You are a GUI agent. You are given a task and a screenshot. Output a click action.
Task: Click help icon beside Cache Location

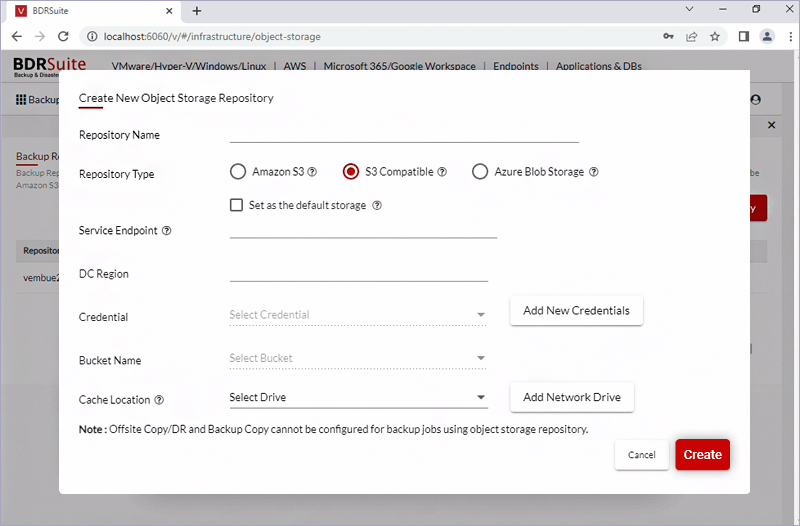159,399
